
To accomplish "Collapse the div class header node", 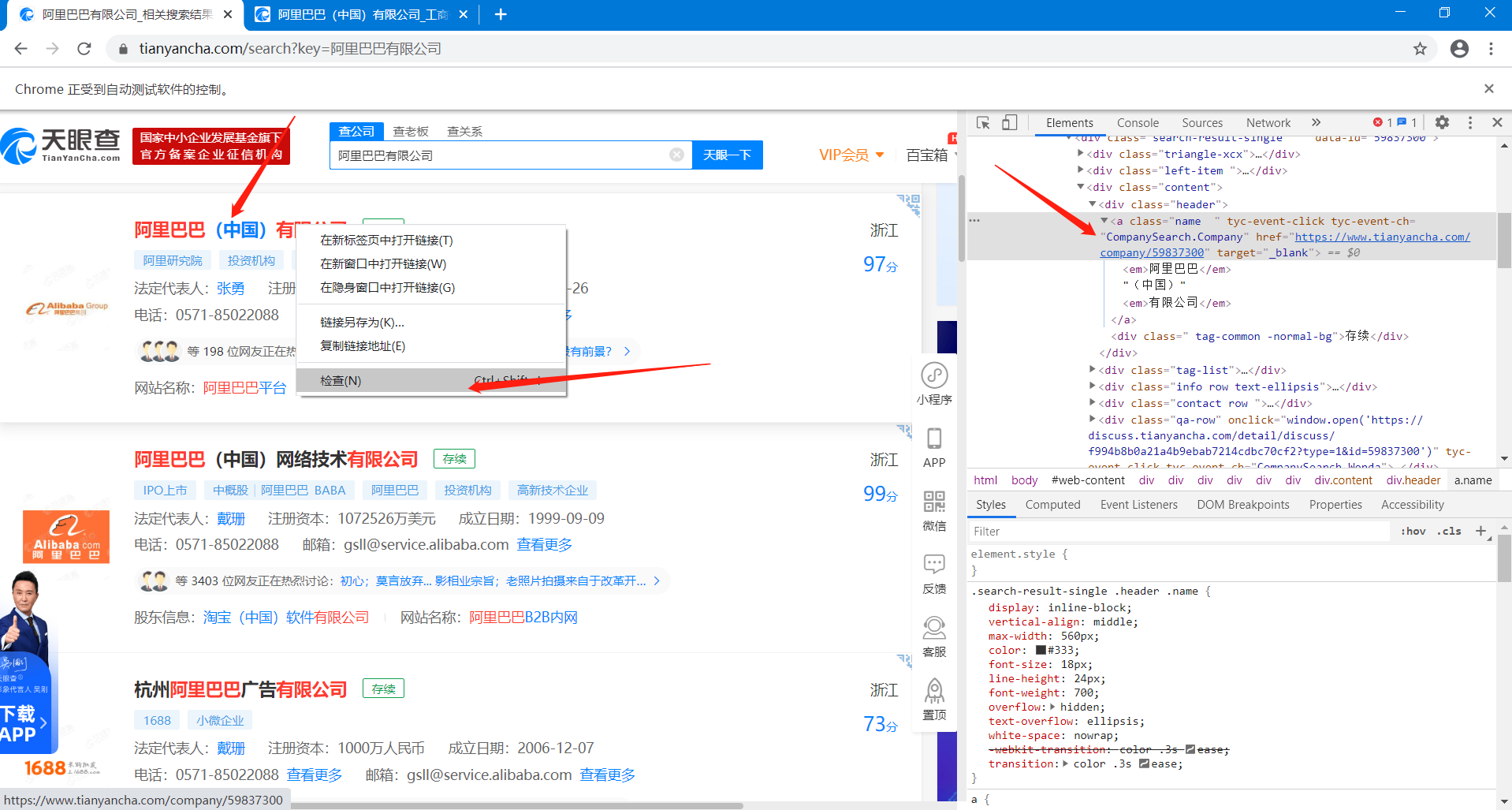I will coord(1093,204).
